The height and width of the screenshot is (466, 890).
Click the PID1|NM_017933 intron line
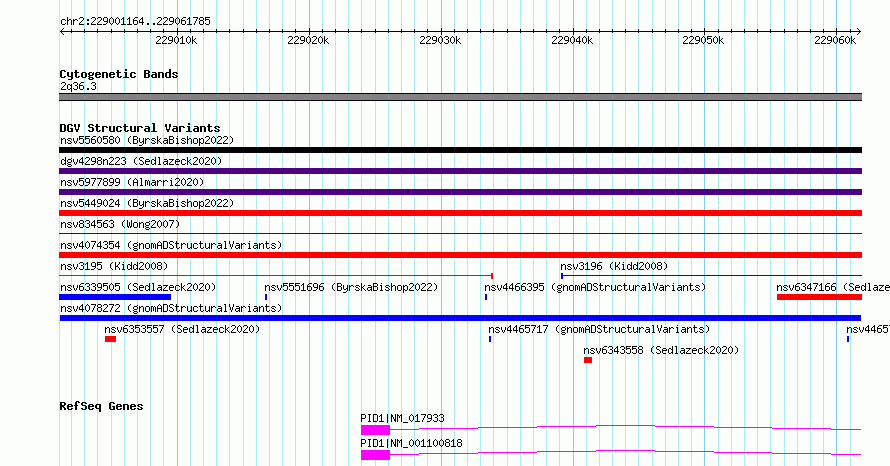point(625,427)
